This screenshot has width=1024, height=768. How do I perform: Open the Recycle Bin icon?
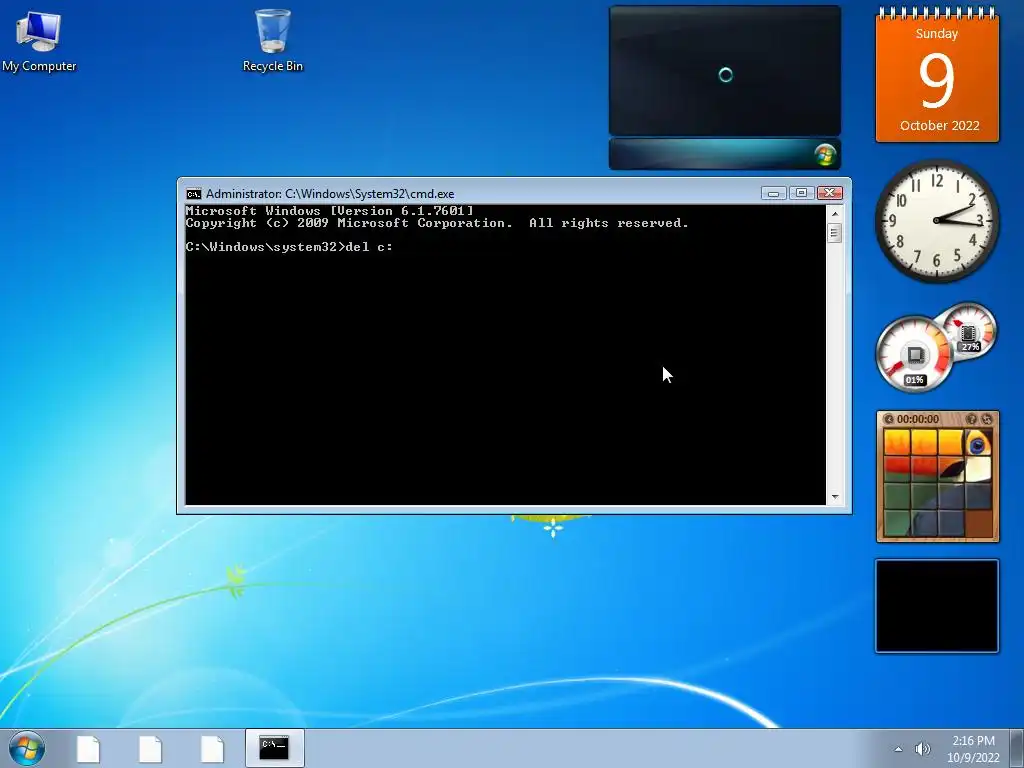click(x=272, y=40)
